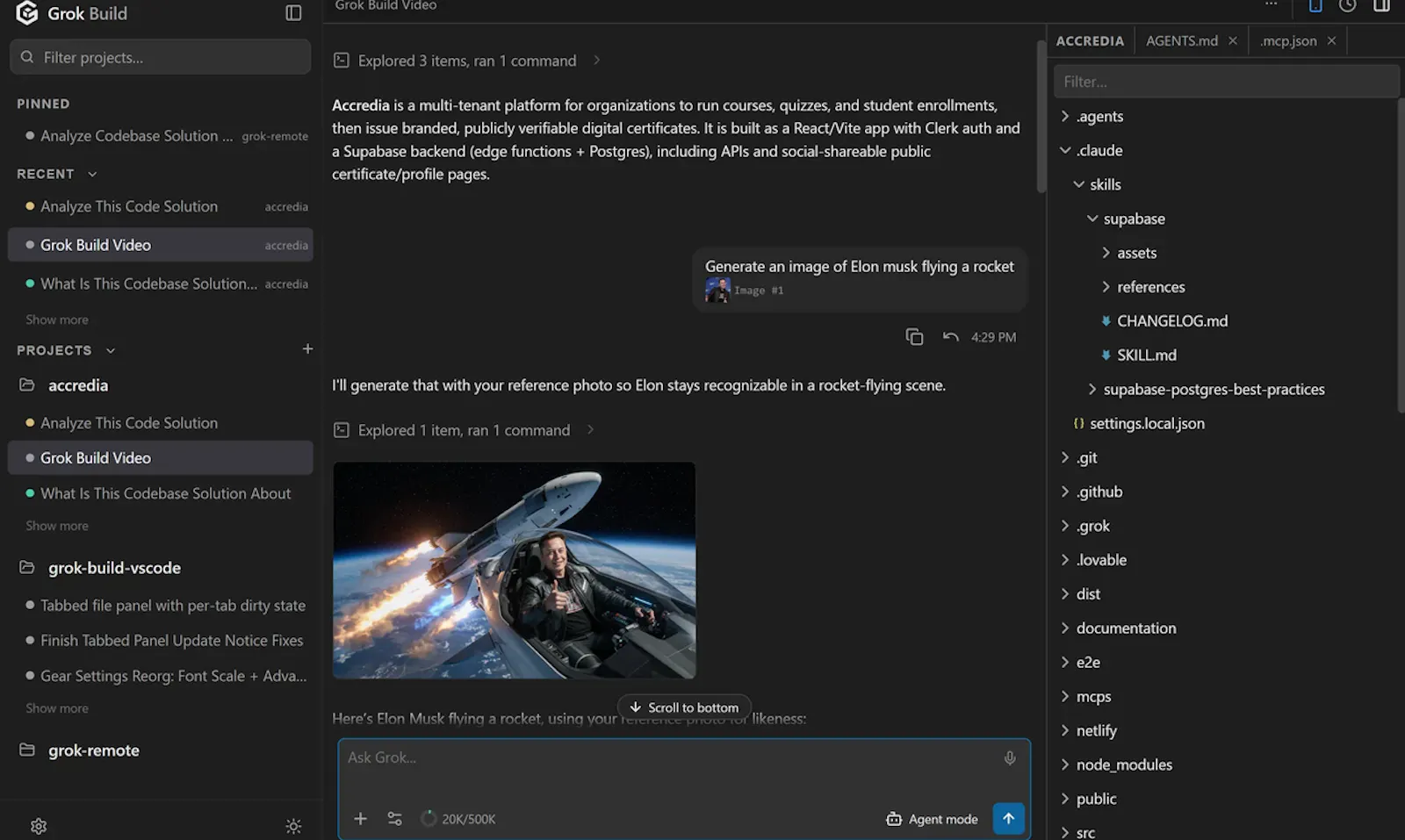Screen dimensions: 1405x840
Task: Open settings gear icon
Action: pos(39,826)
